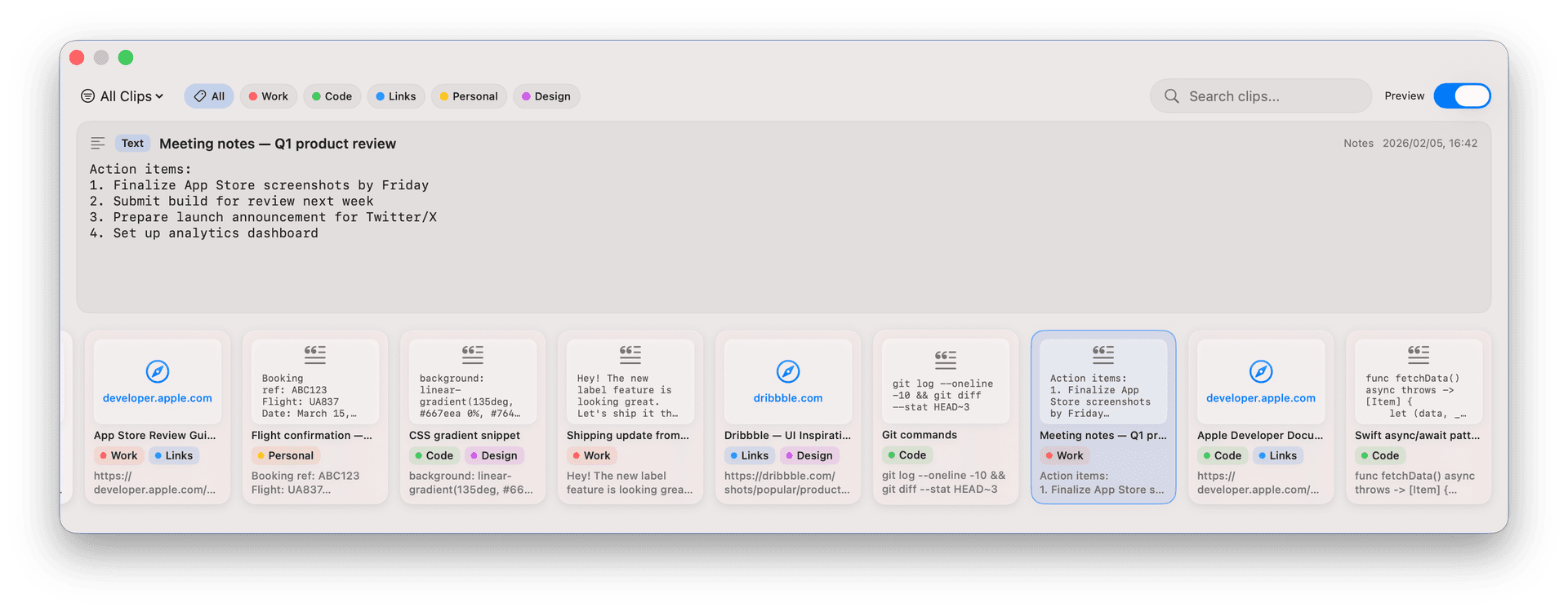The height and width of the screenshot is (612, 1568).
Task: Click quote icon on Swift async/await card
Action: coord(1419,354)
